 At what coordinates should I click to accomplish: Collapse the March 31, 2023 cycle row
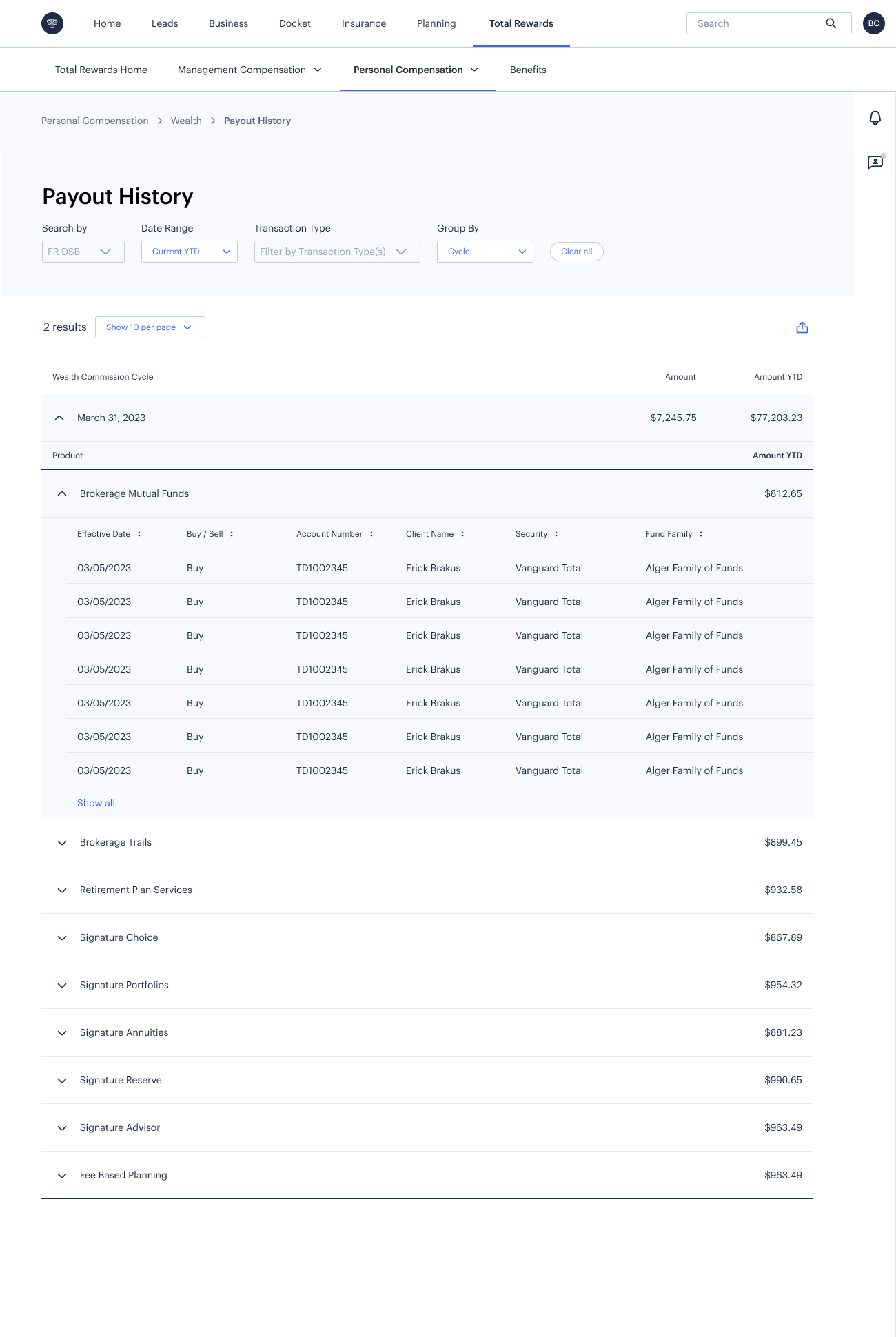pos(59,418)
